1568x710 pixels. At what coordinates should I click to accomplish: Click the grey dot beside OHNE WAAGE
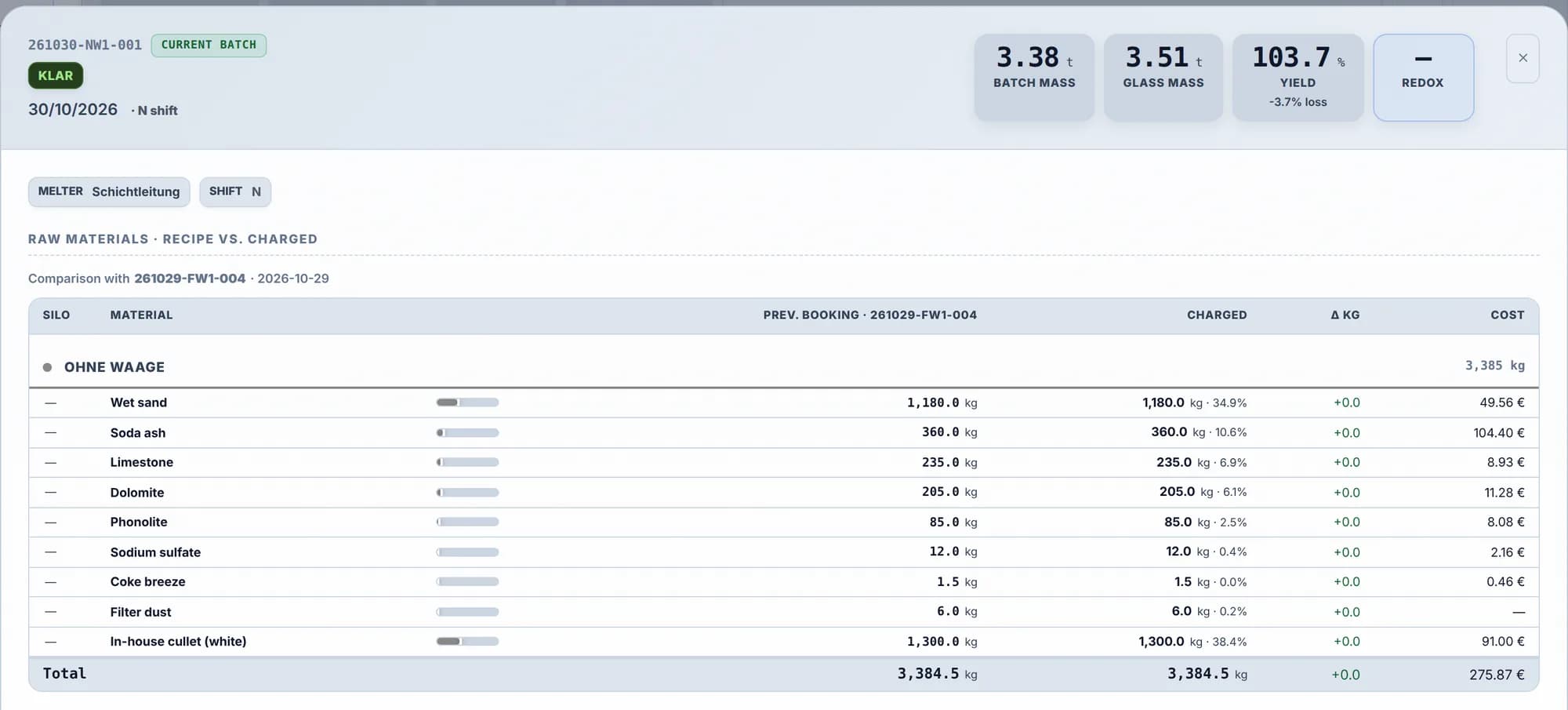47,367
